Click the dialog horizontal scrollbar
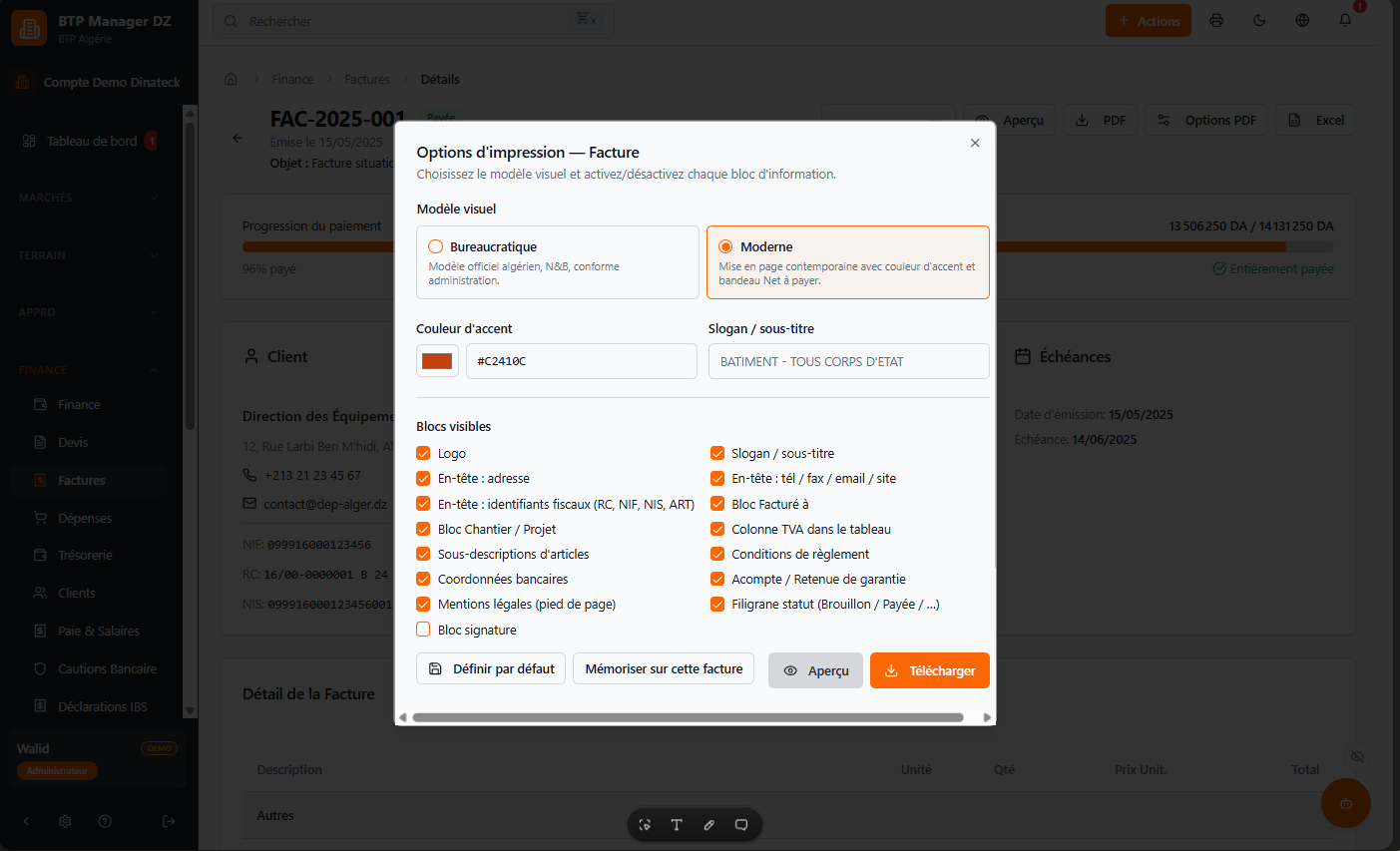The width and height of the screenshot is (1400, 851). (x=688, y=717)
